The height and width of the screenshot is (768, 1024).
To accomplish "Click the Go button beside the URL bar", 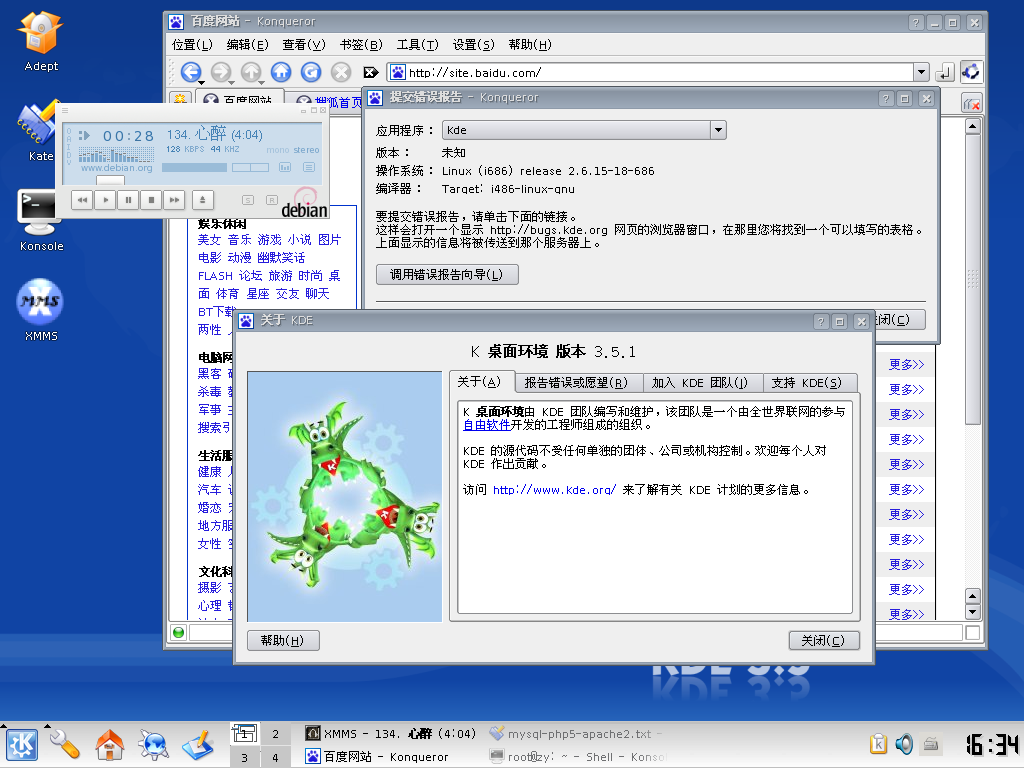I will [x=945, y=72].
